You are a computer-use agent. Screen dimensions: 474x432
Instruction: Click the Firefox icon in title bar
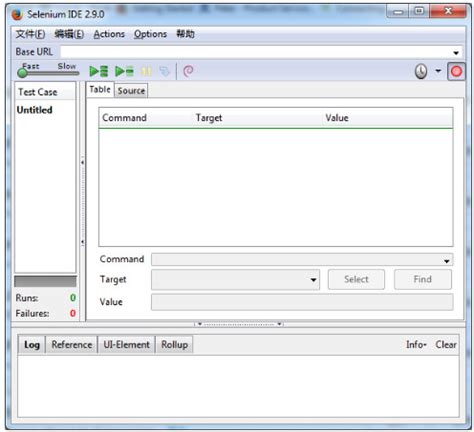pyautogui.click(x=17, y=14)
